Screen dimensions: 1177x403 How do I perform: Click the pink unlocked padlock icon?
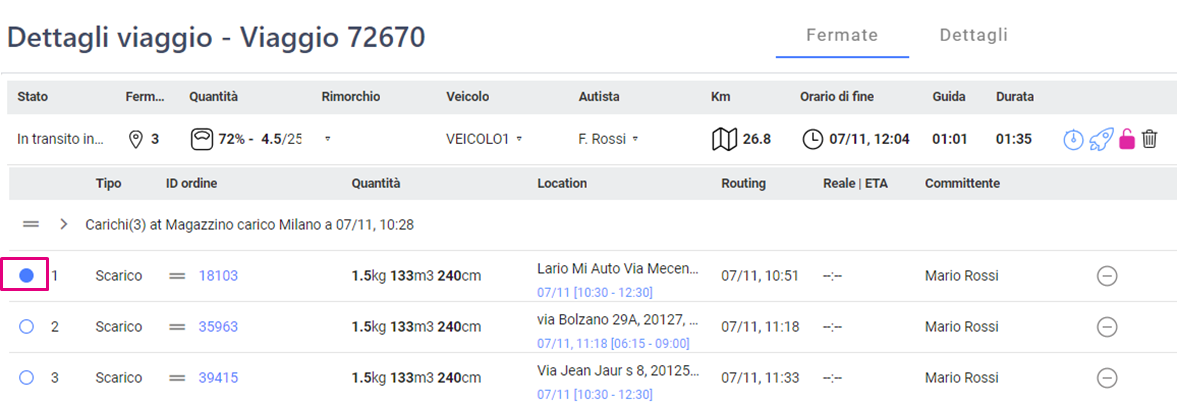(x=1127, y=139)
